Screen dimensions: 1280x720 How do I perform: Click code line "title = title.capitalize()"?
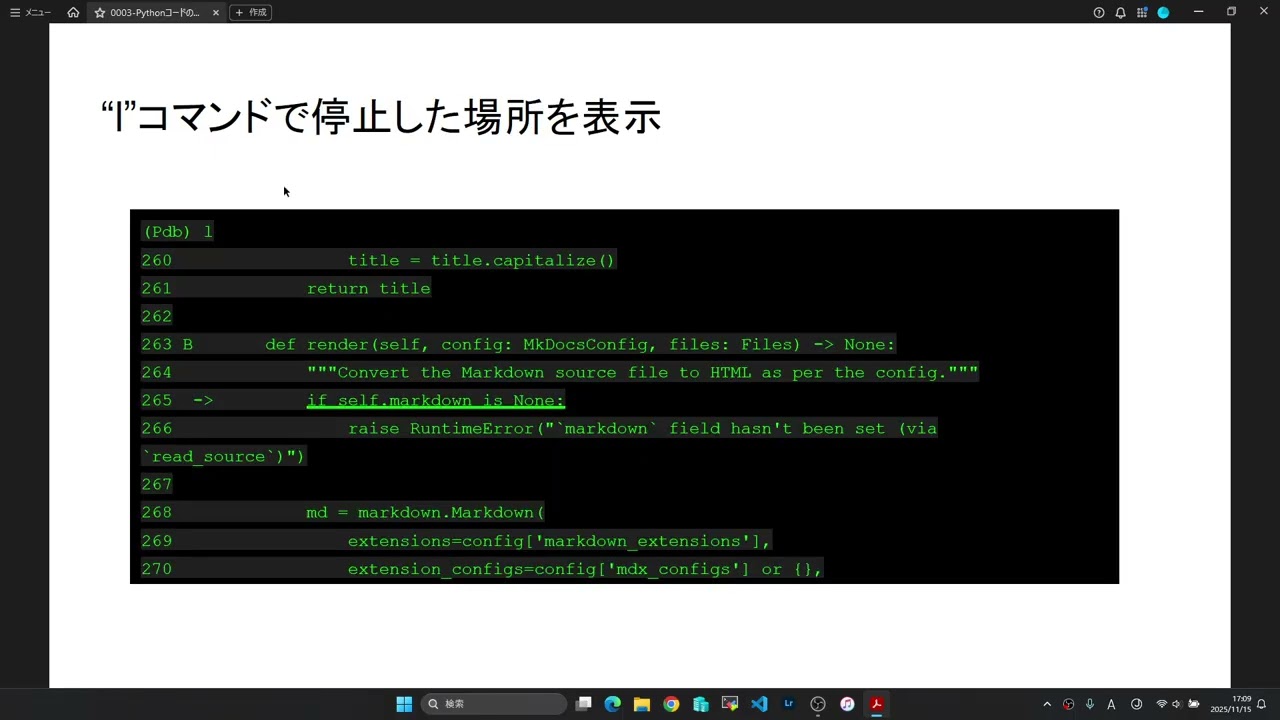[481, 260]
